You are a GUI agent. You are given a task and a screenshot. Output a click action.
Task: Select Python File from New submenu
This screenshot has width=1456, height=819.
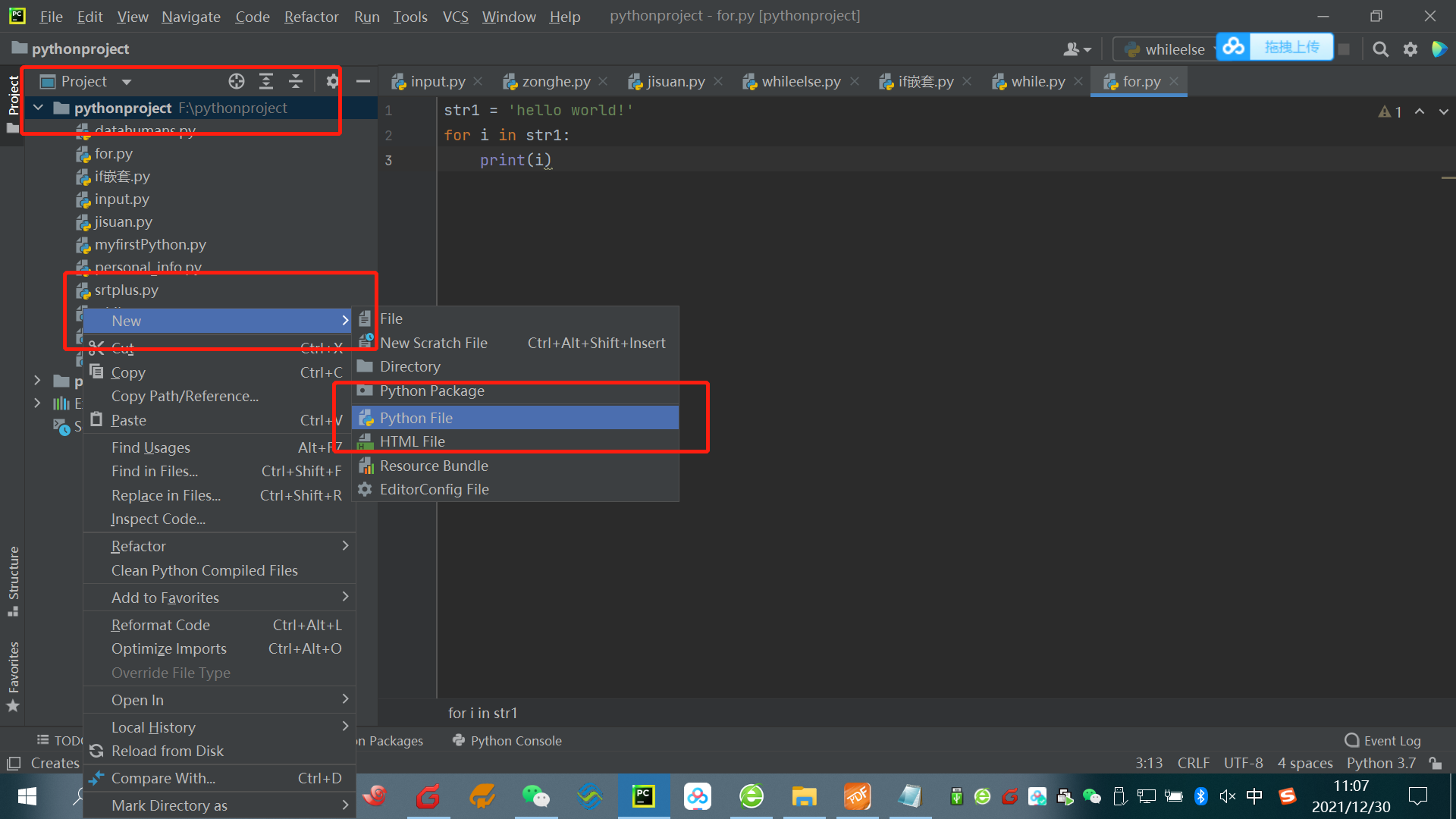point(416,418)
